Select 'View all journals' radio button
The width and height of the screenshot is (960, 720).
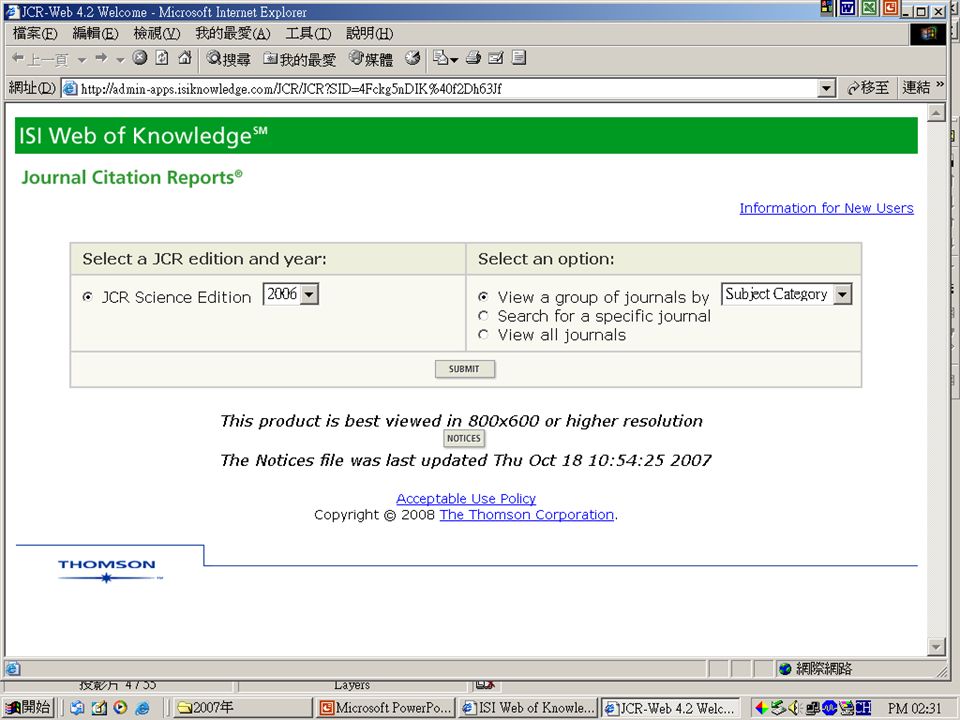point(483,335)
